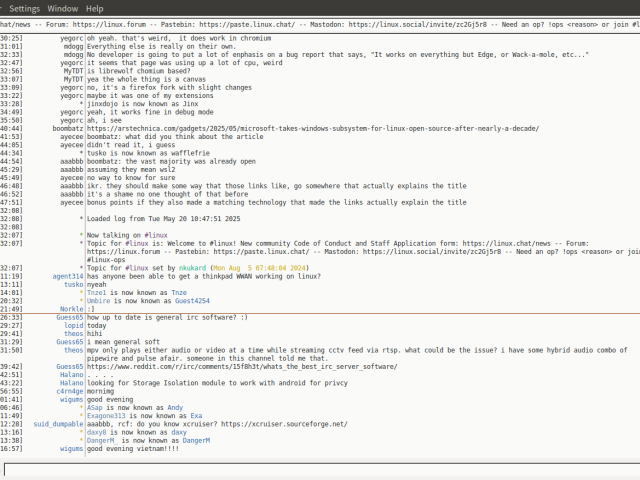
Task: Open the Settings menu
Action: point(27,7)
